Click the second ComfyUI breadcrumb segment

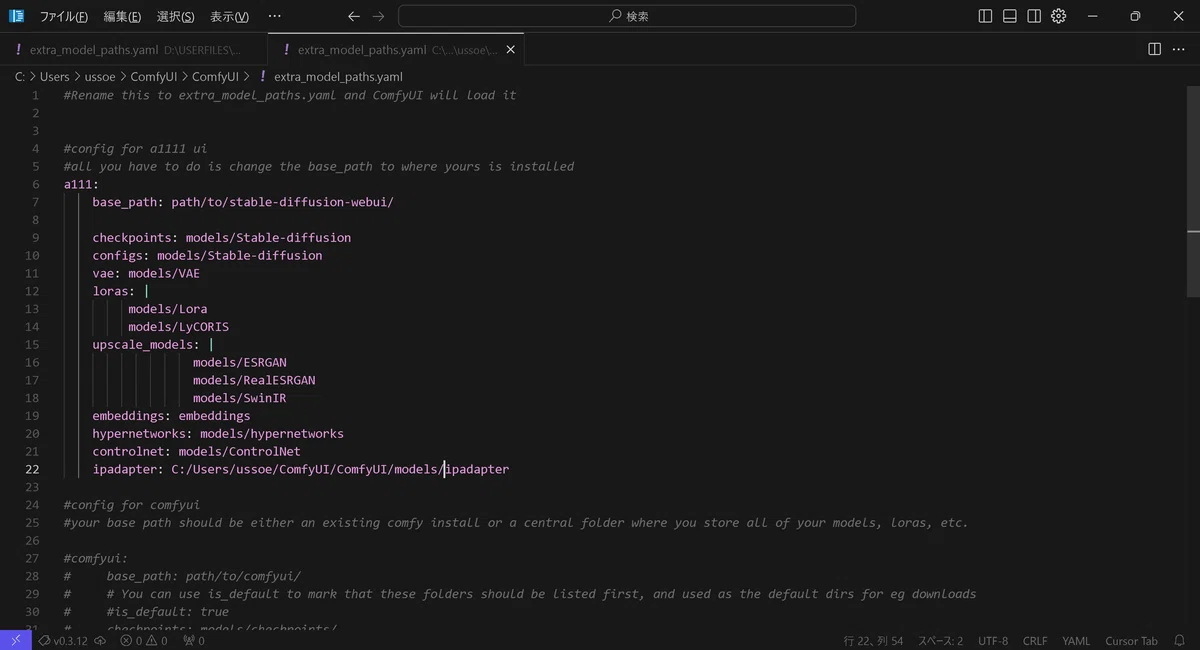[215, 77]
